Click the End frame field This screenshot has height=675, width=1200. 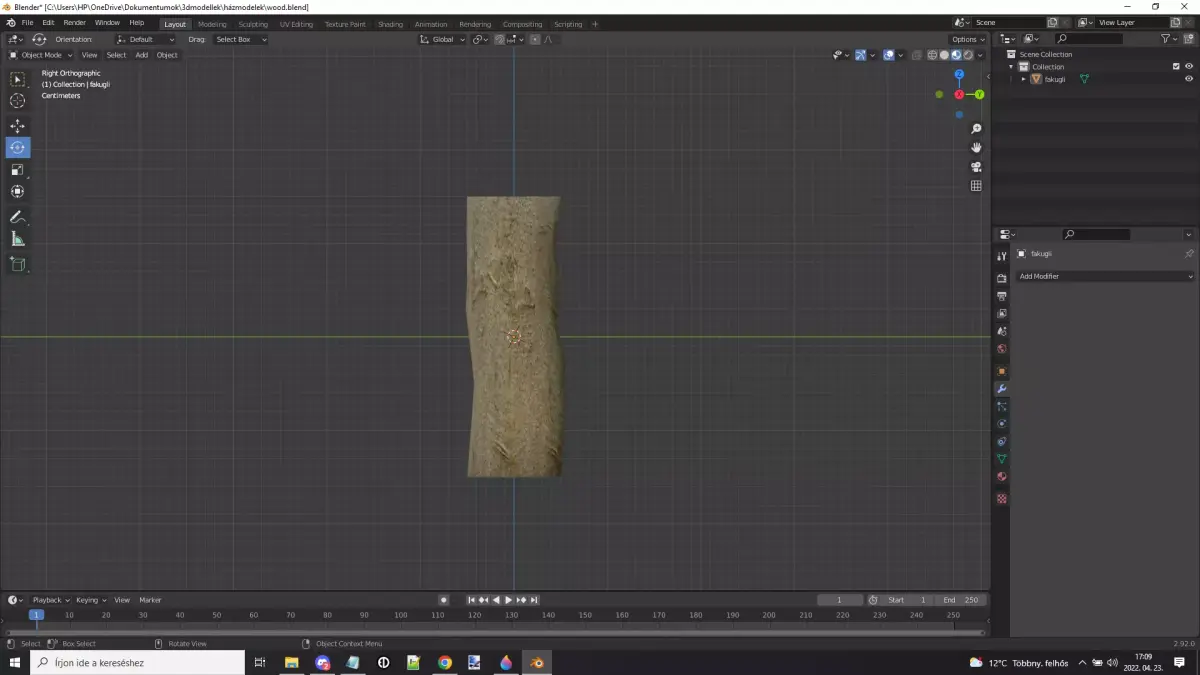[x=961, y=600]
